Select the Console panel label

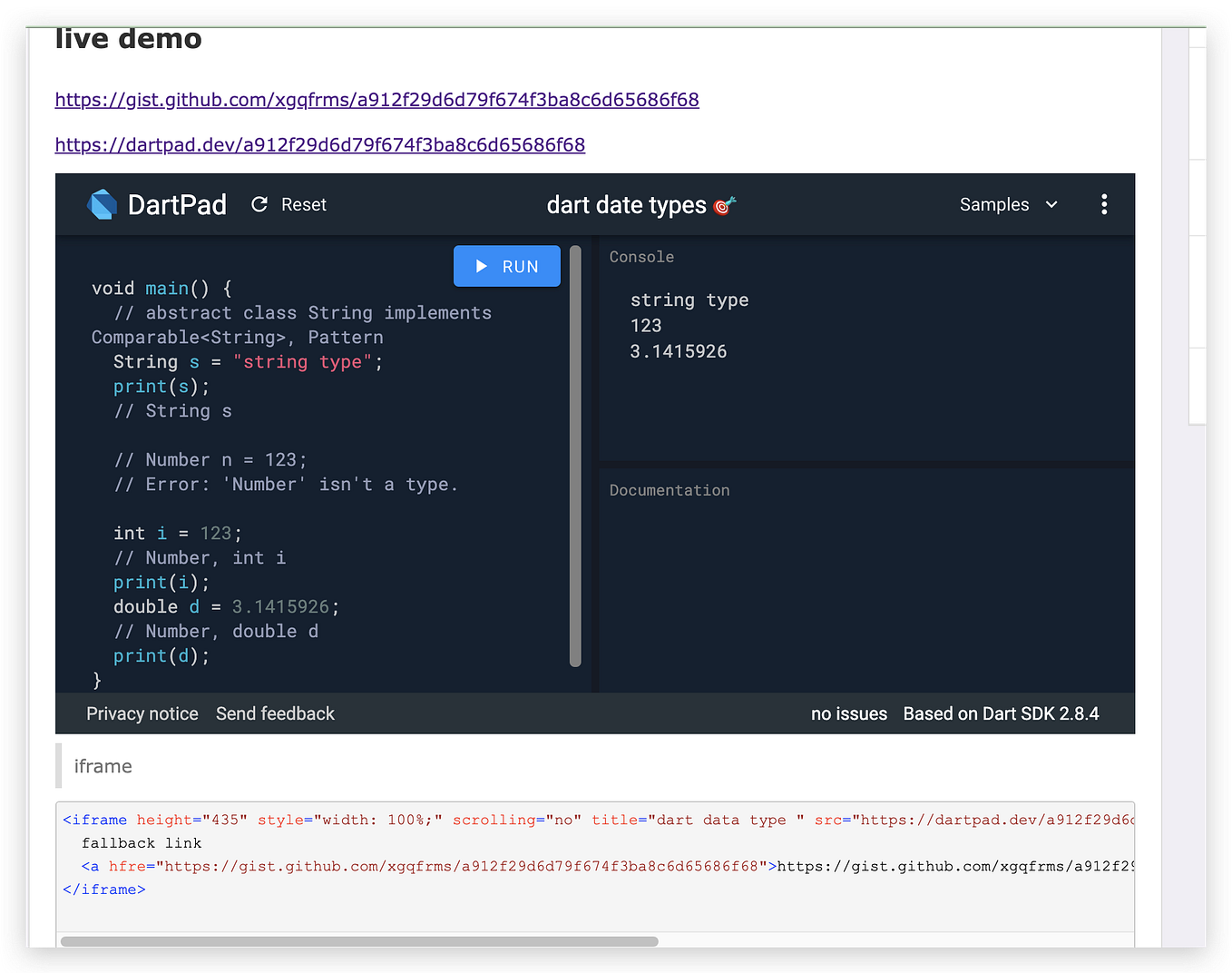coord(641,257)
